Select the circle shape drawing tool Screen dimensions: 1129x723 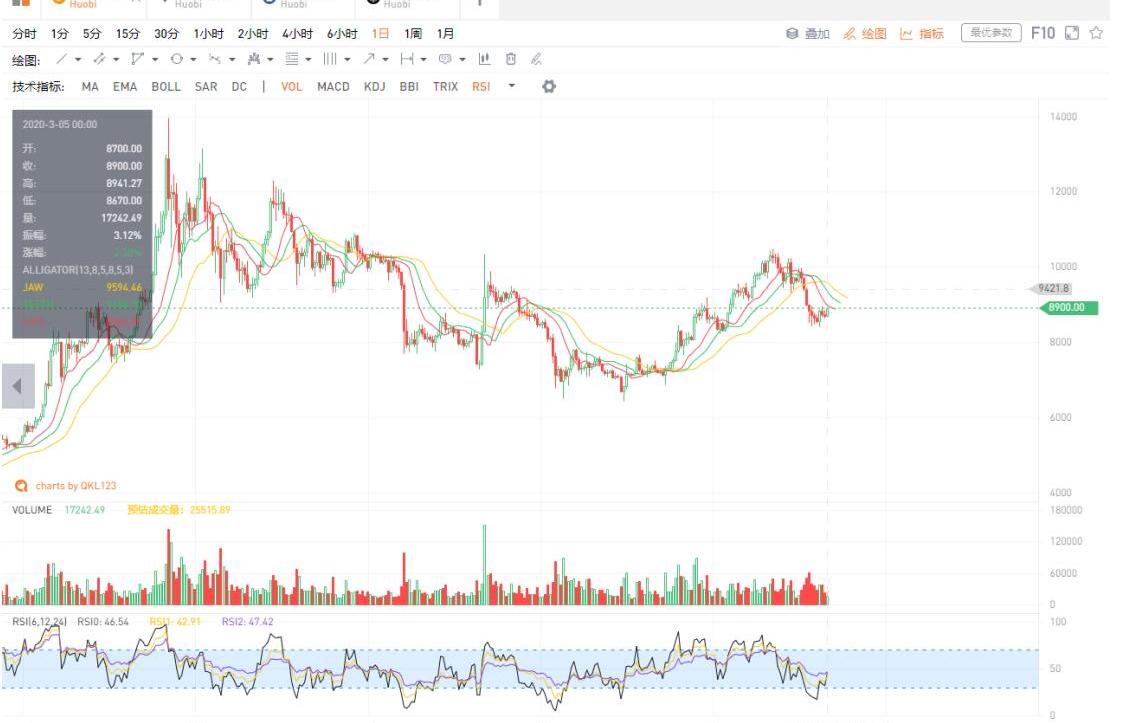click(x=177, y=60)
